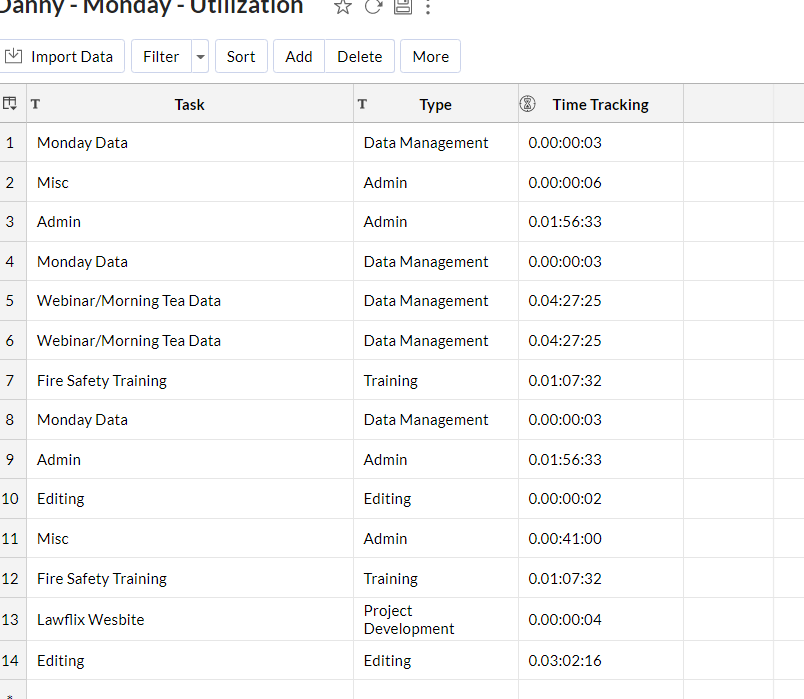Open the three-dot options menu
804x699 pixels.
pos(428,7)
